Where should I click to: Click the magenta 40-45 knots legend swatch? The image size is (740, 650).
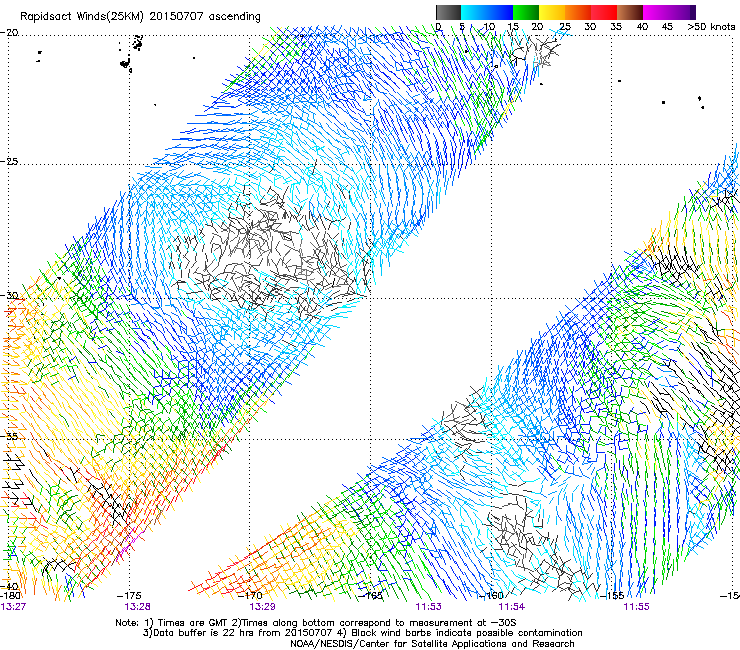(x=656, y=12)
